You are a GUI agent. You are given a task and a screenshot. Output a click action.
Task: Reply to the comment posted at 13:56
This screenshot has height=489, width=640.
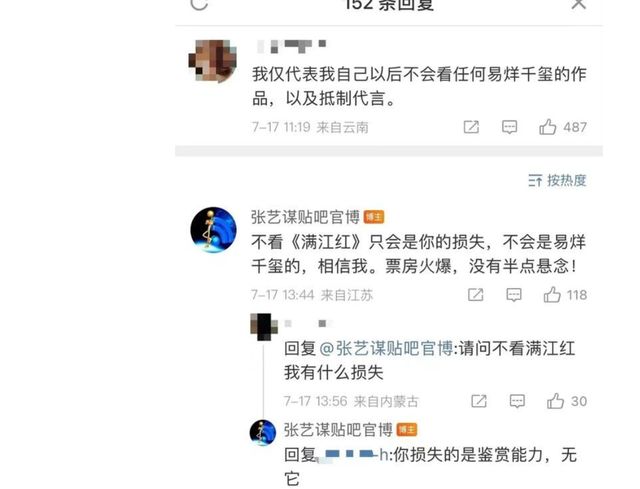(x=517, y=401)
